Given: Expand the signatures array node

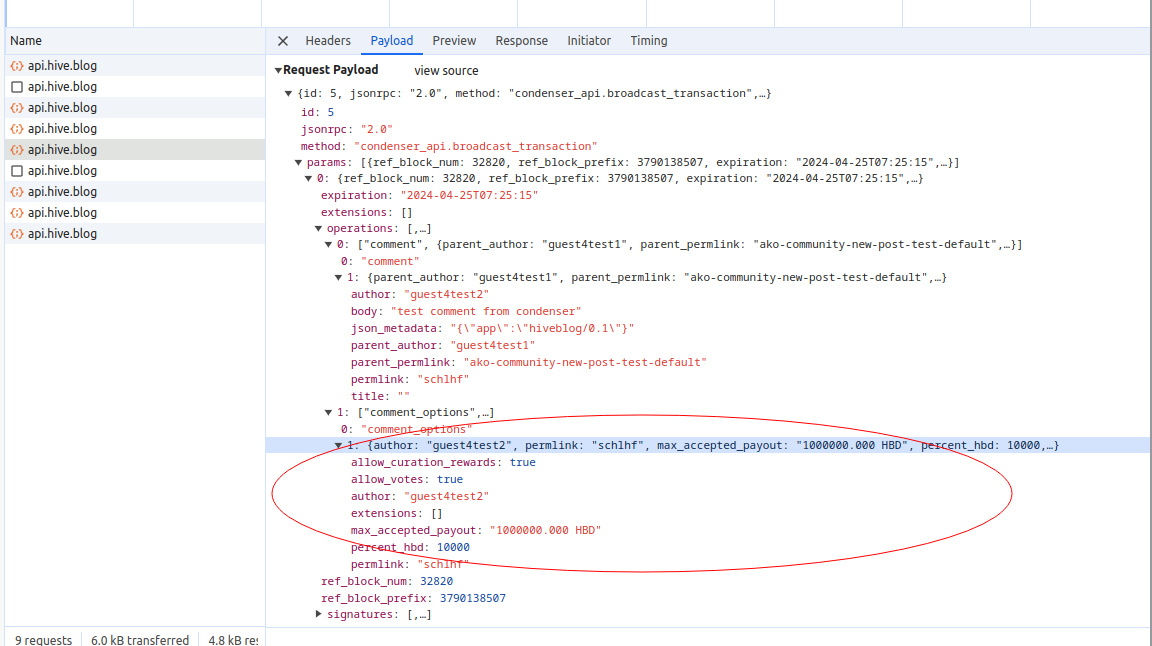Looking at the screenshot, I should point(318,614).
